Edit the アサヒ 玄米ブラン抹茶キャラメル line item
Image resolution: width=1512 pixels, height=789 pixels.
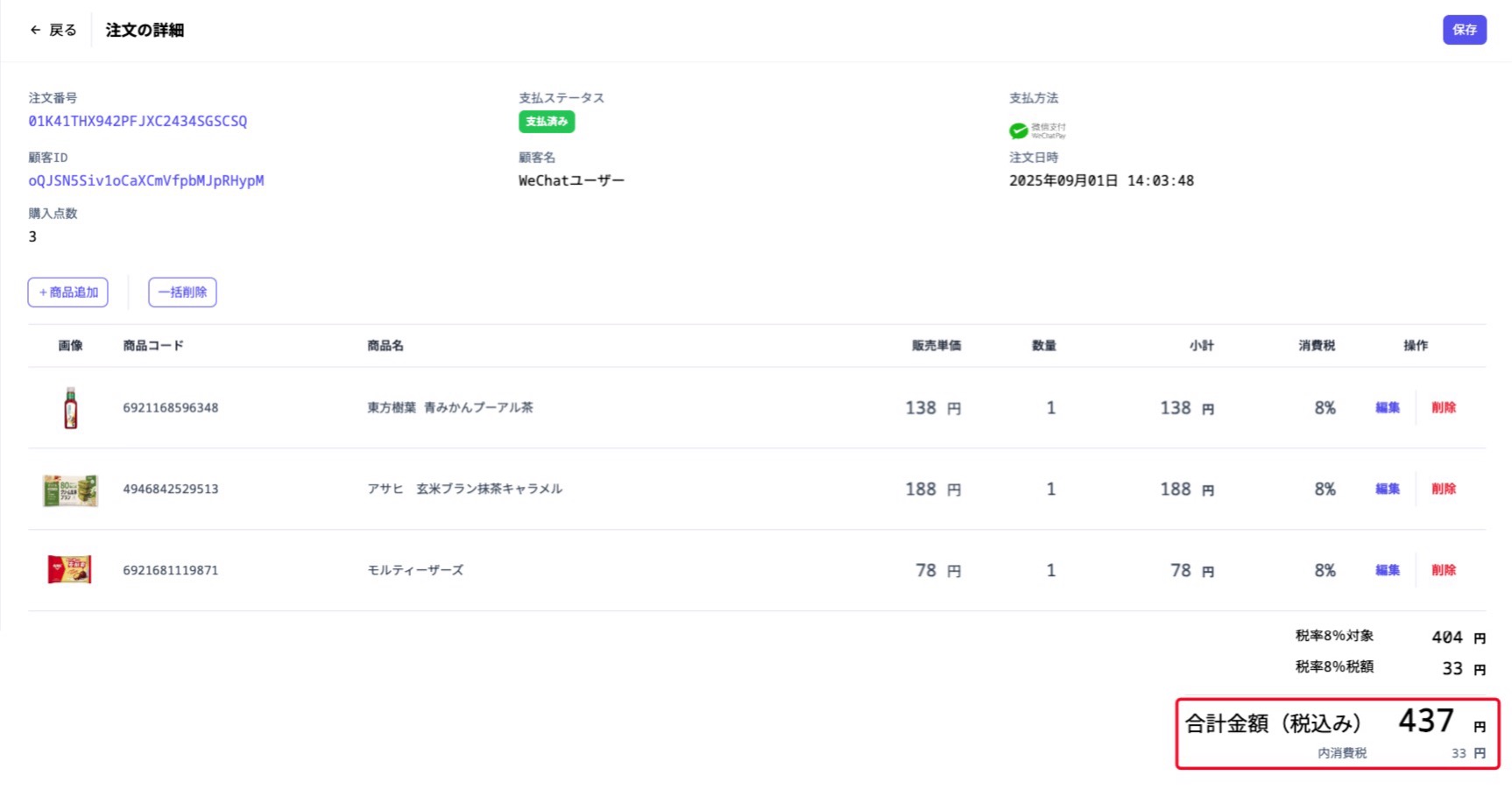click(1387, 489)
